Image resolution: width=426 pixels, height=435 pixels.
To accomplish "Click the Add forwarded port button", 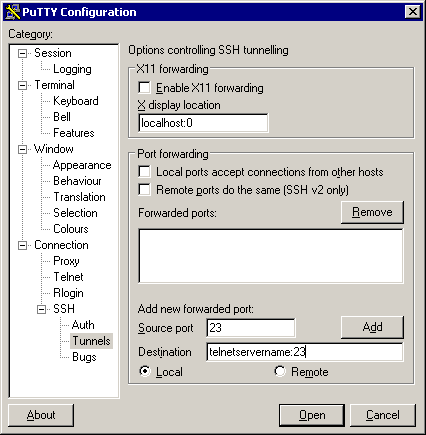I will 372,327.
